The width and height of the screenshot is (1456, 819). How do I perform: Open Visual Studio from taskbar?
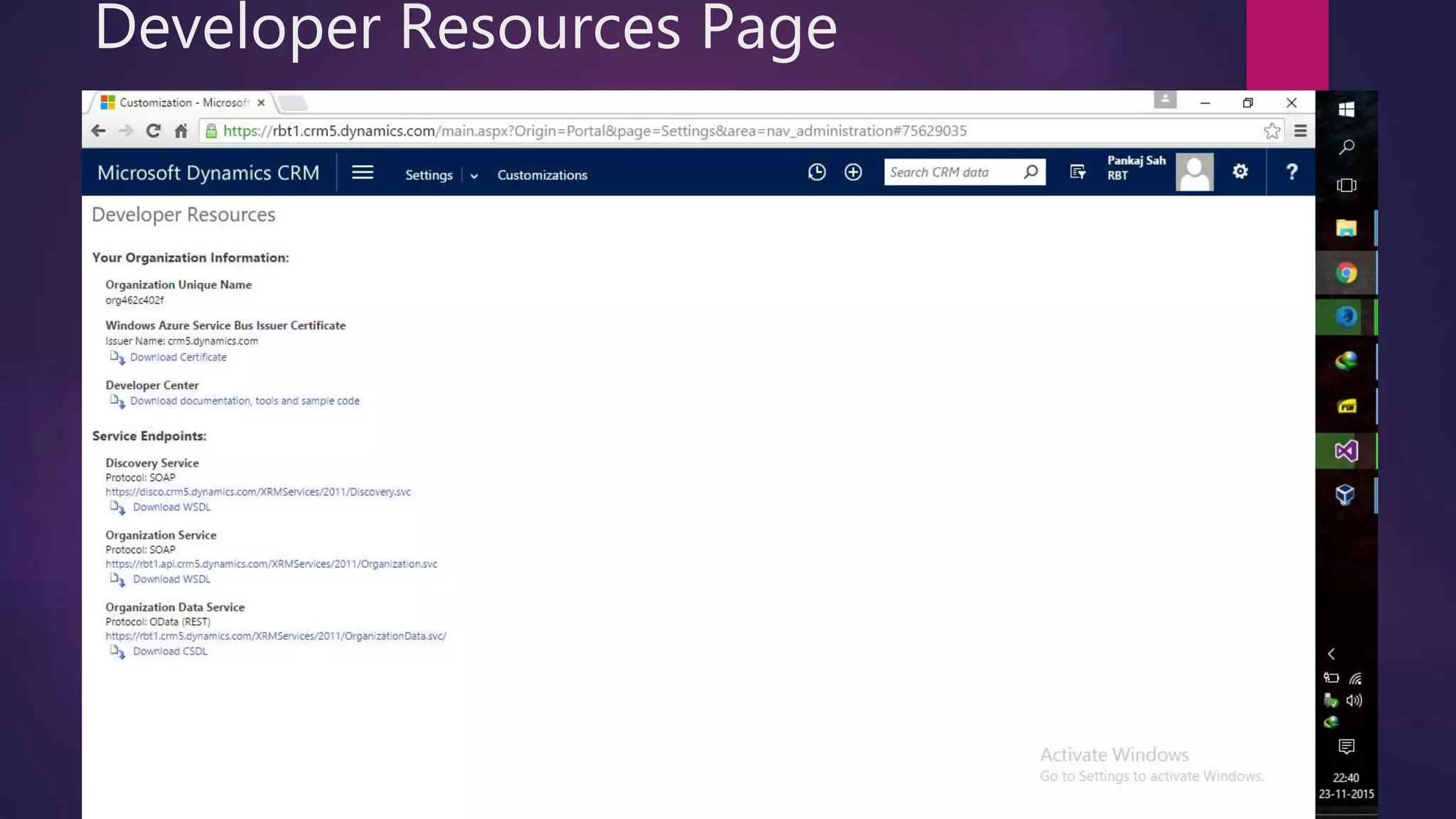tap(1346, 451)
